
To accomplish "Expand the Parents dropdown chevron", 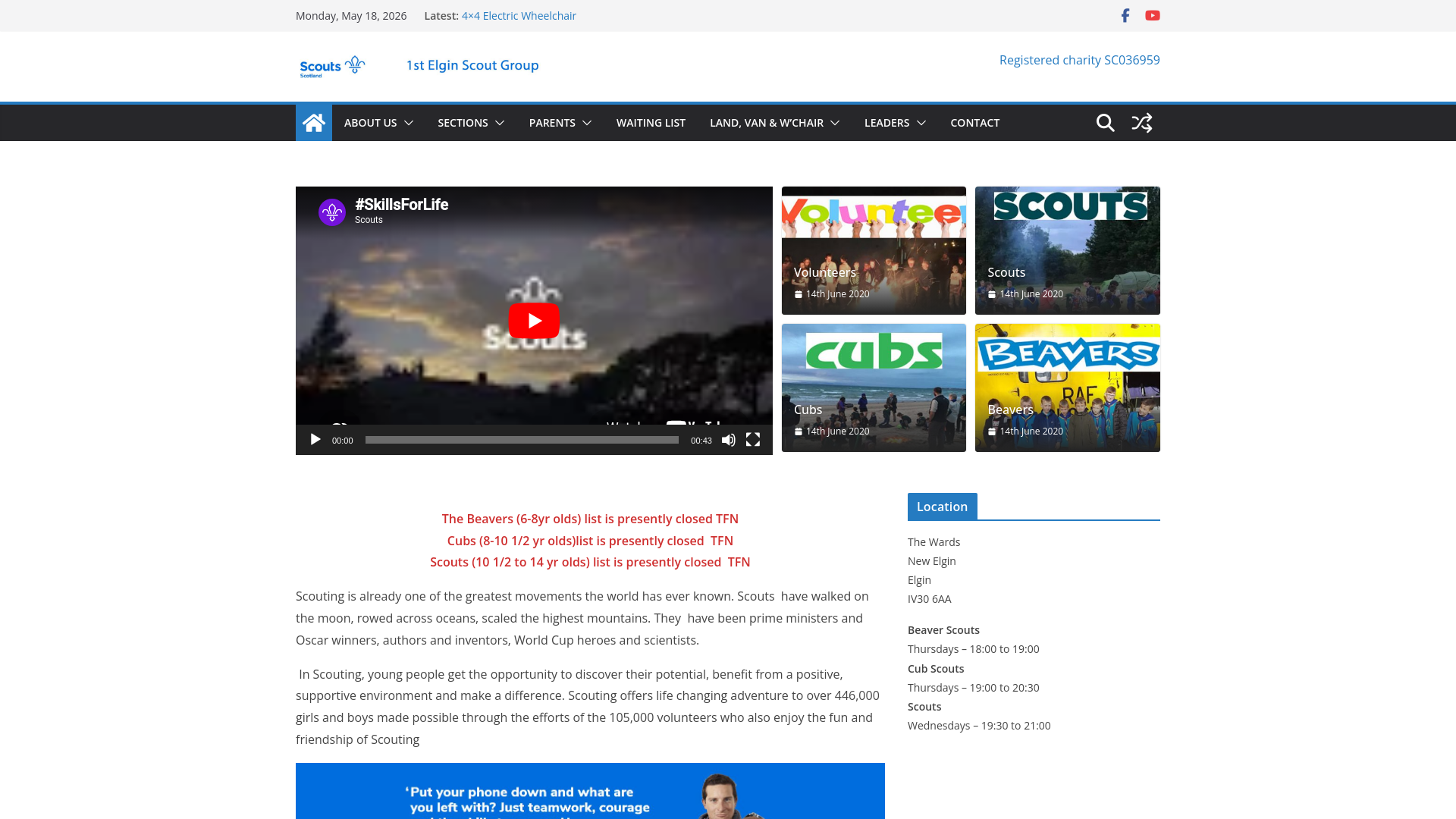I will pos(587,123).
